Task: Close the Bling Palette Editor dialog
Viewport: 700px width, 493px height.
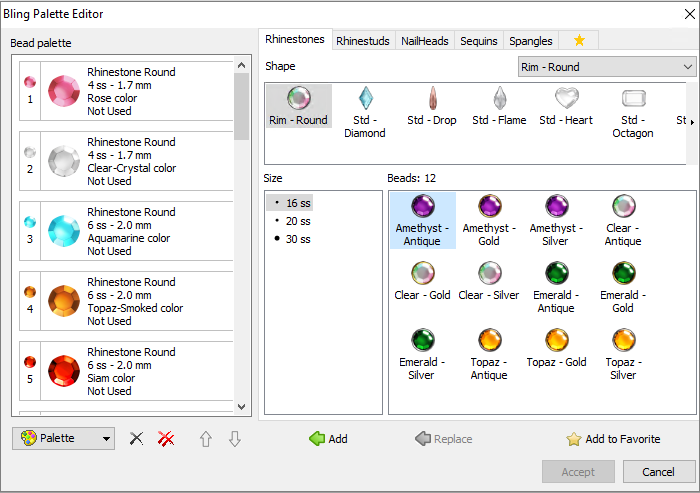Action: coord(689,14)
